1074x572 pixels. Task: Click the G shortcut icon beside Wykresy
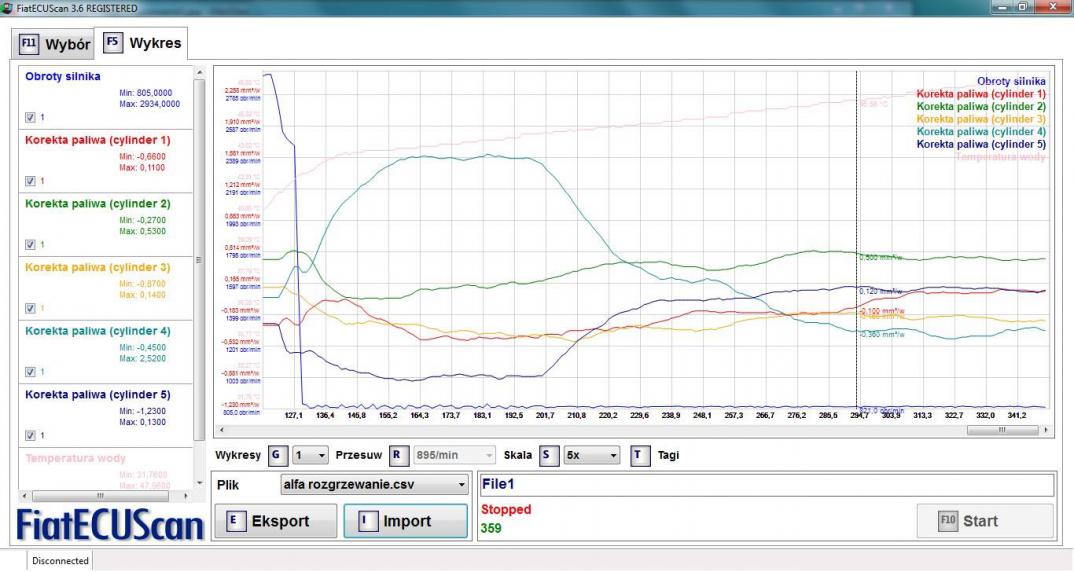(277, 455)
